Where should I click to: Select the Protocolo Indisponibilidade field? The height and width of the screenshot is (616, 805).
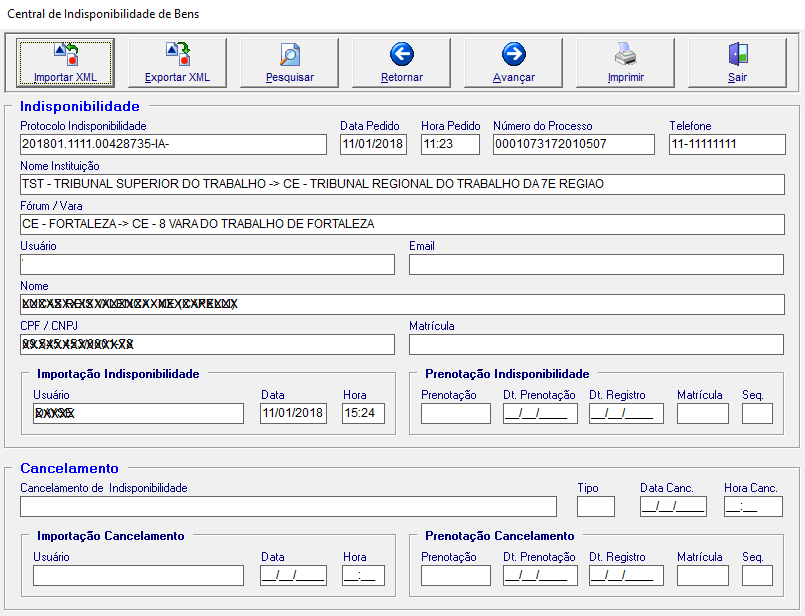coord(174,144)
